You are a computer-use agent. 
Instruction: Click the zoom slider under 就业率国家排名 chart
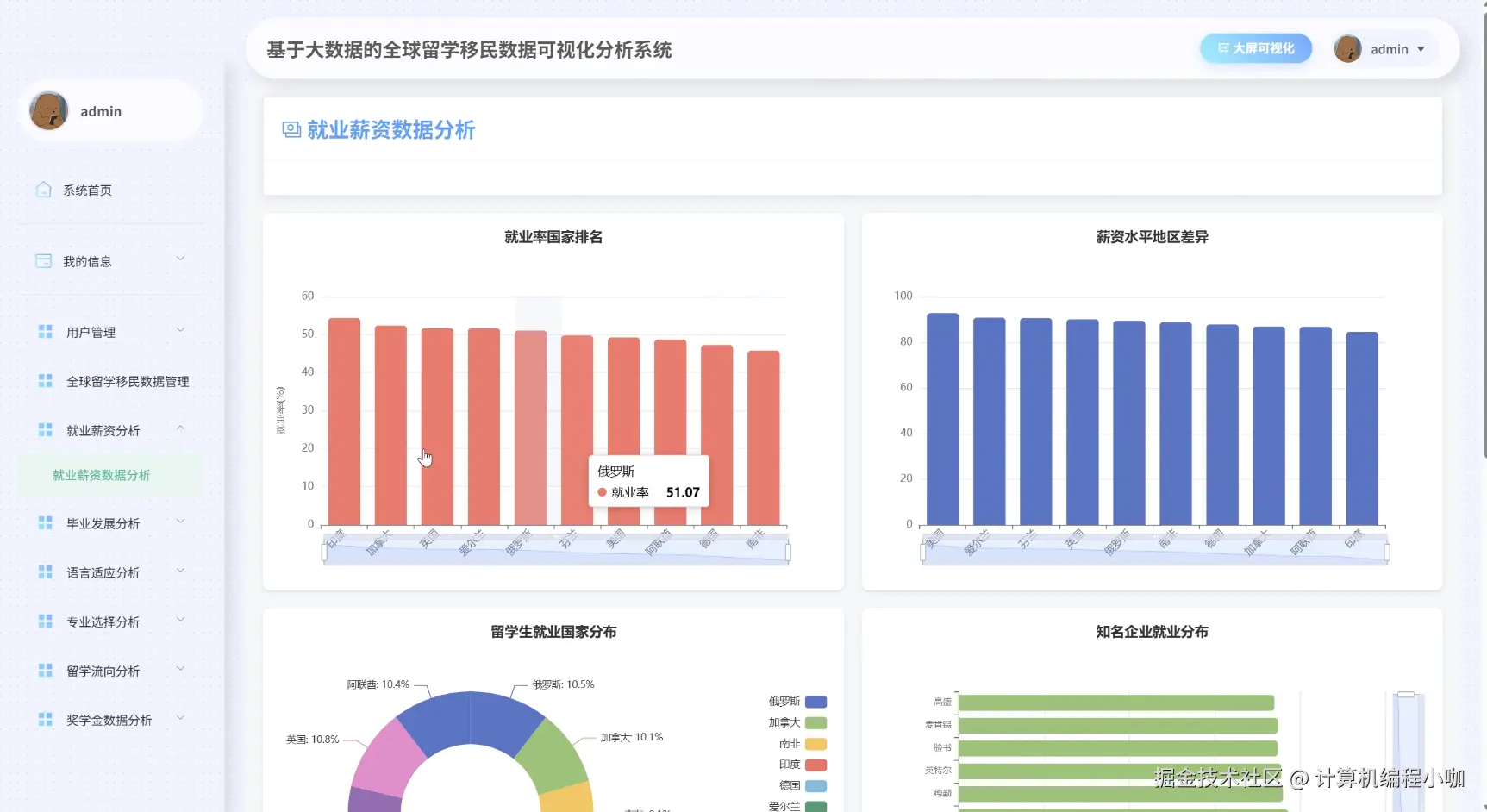coord(554,549)
